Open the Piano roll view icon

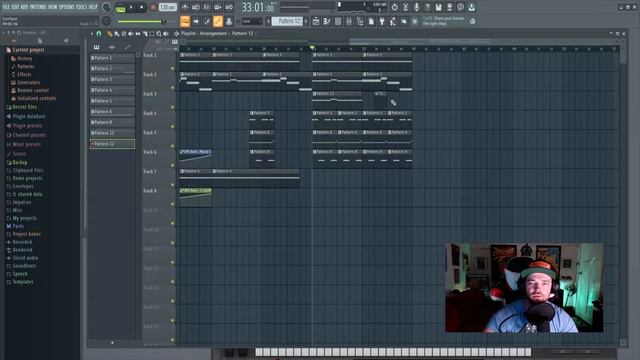pos(327,21)
